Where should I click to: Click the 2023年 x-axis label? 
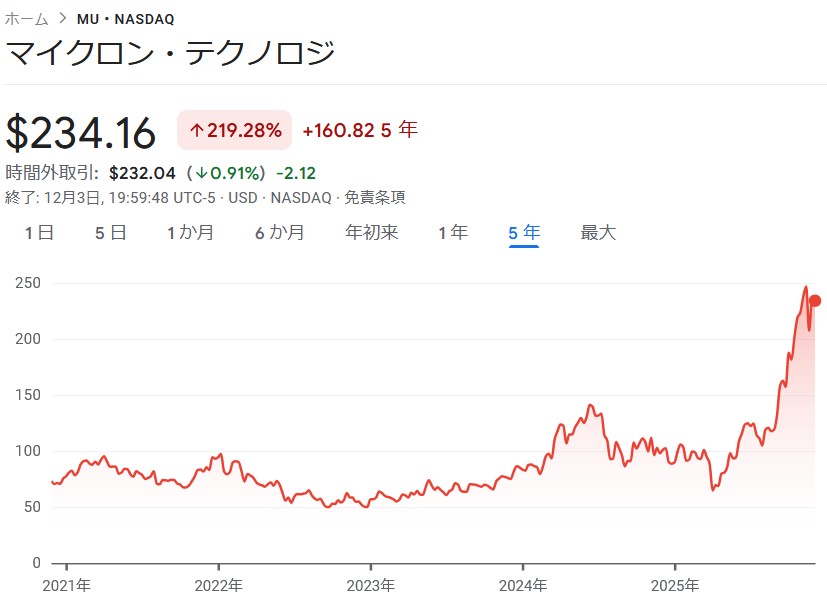click(370, 585)
